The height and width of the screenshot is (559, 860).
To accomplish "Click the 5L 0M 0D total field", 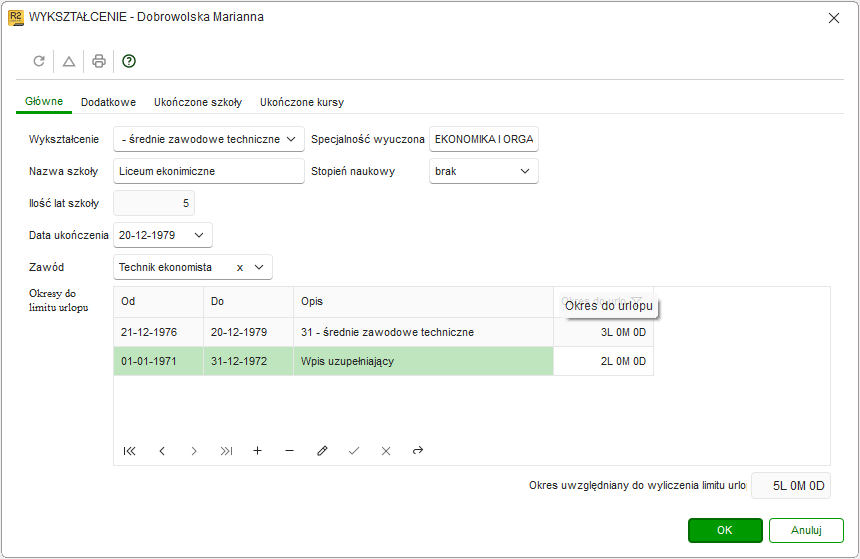I will (790, 485).
